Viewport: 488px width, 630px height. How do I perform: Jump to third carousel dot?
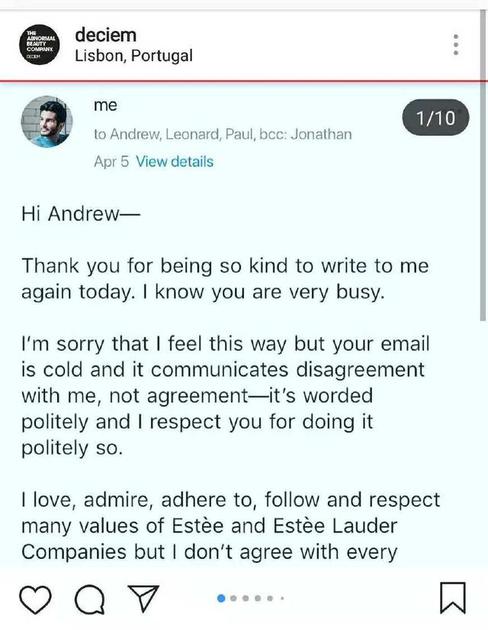pos(246,598)
